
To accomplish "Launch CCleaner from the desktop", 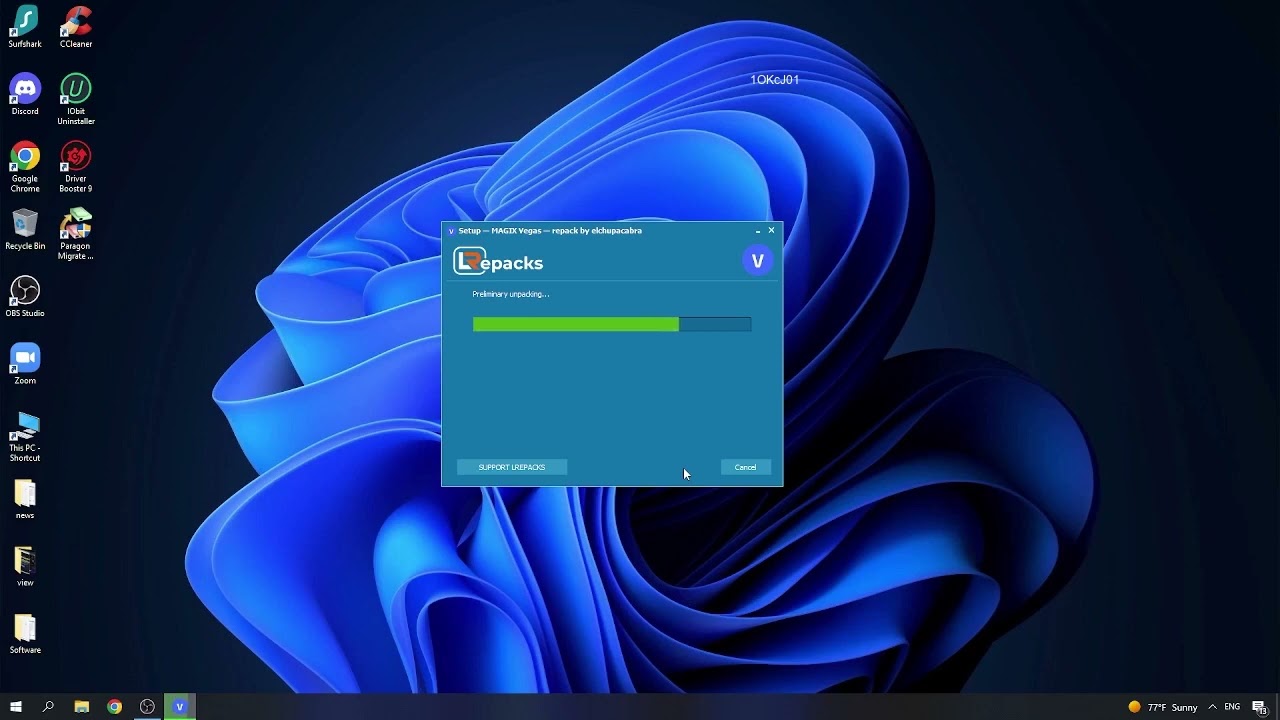I will point(76,27).
